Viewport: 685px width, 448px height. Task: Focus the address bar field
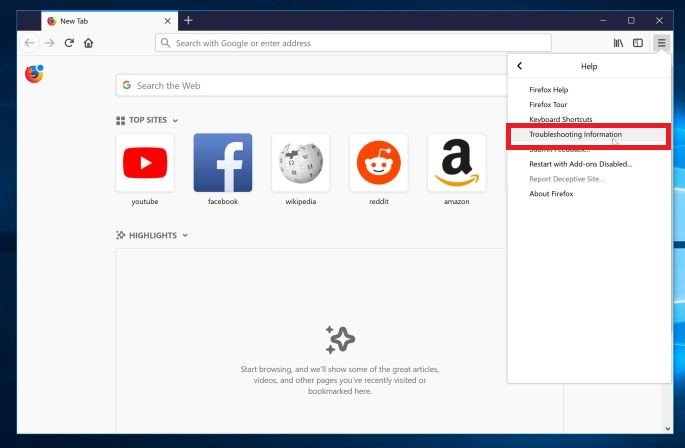tap(353, 43)
